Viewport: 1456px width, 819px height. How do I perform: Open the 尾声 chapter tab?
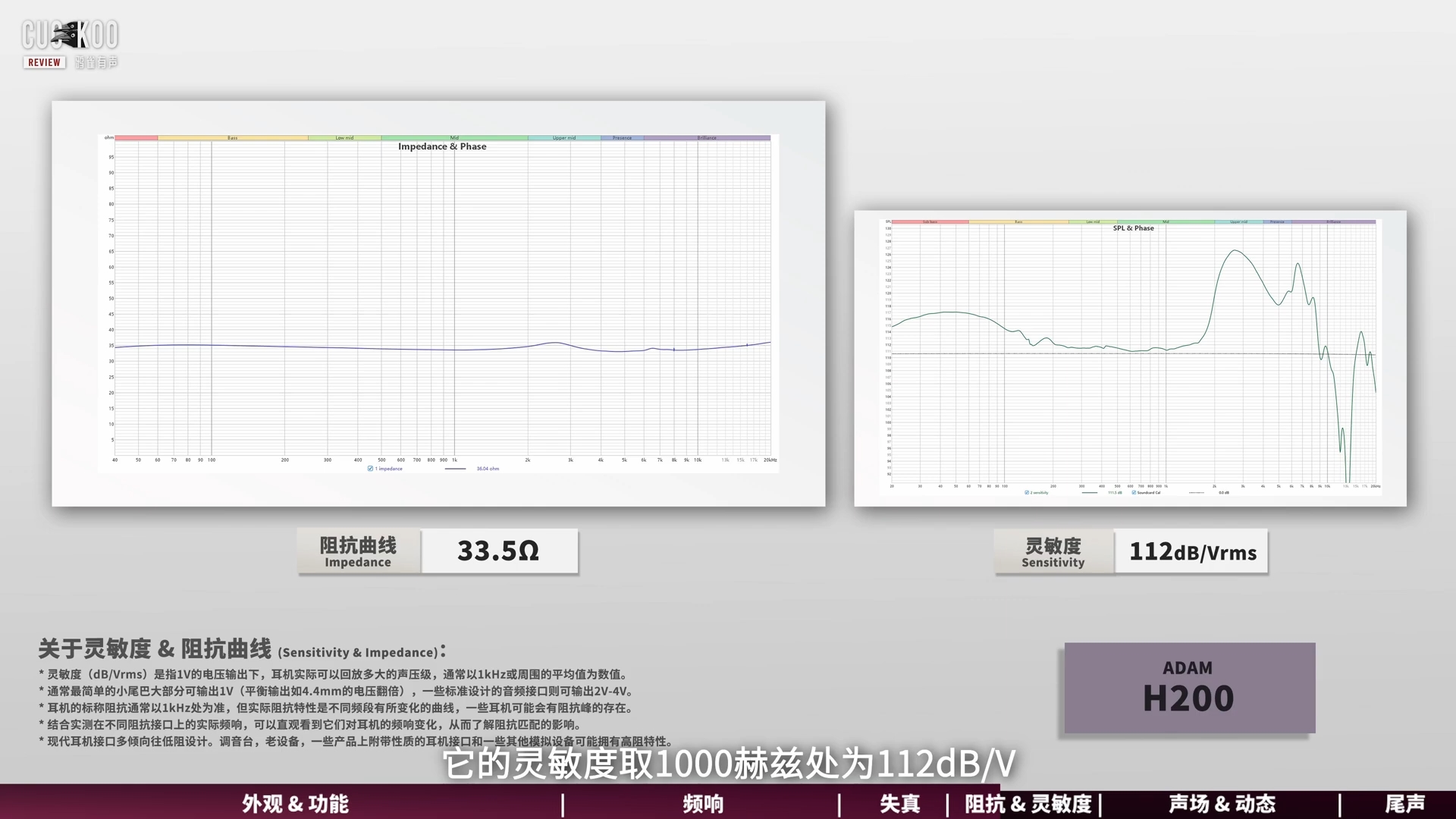point(1404,804)
